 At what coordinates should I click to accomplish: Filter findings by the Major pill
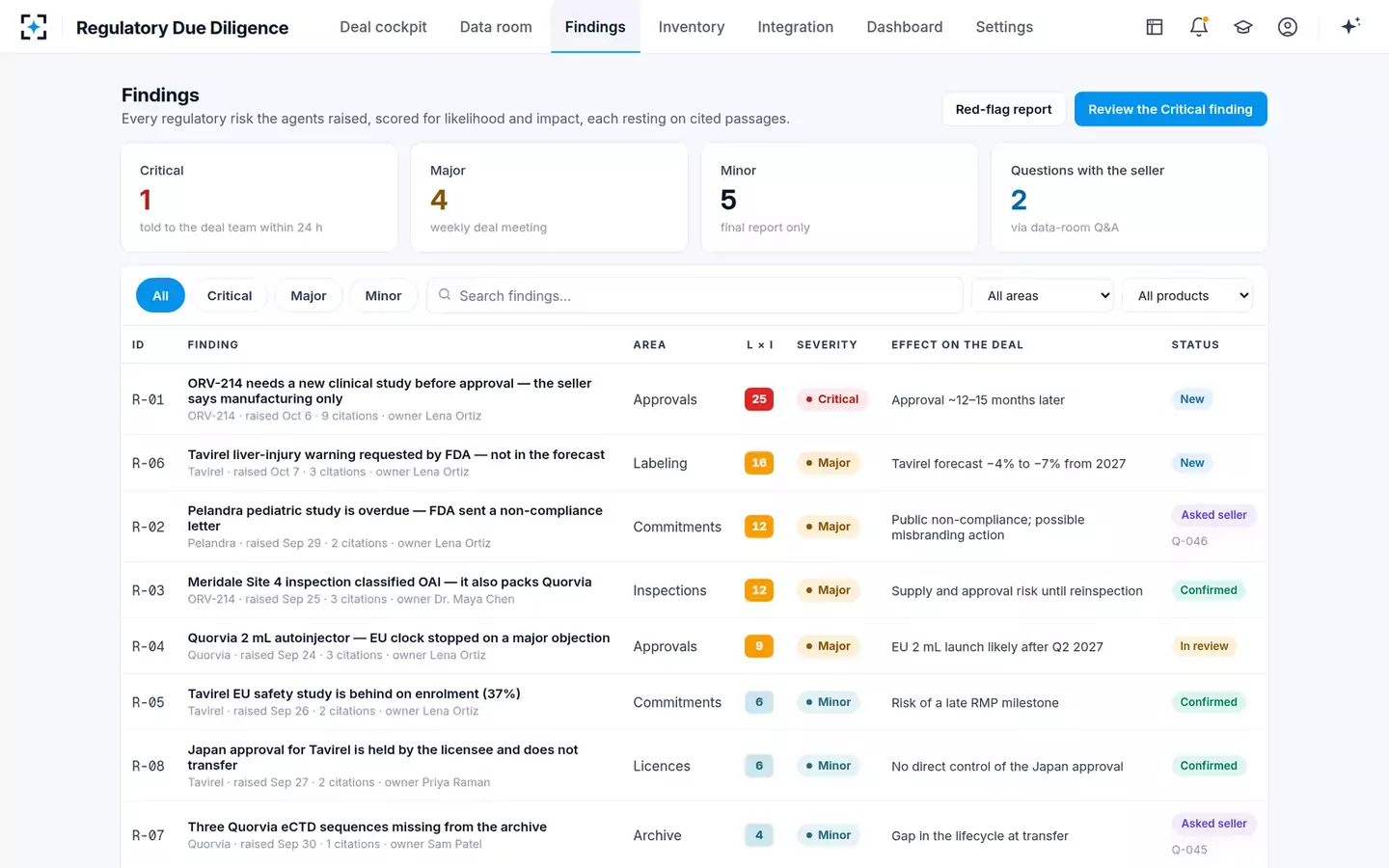309,296
